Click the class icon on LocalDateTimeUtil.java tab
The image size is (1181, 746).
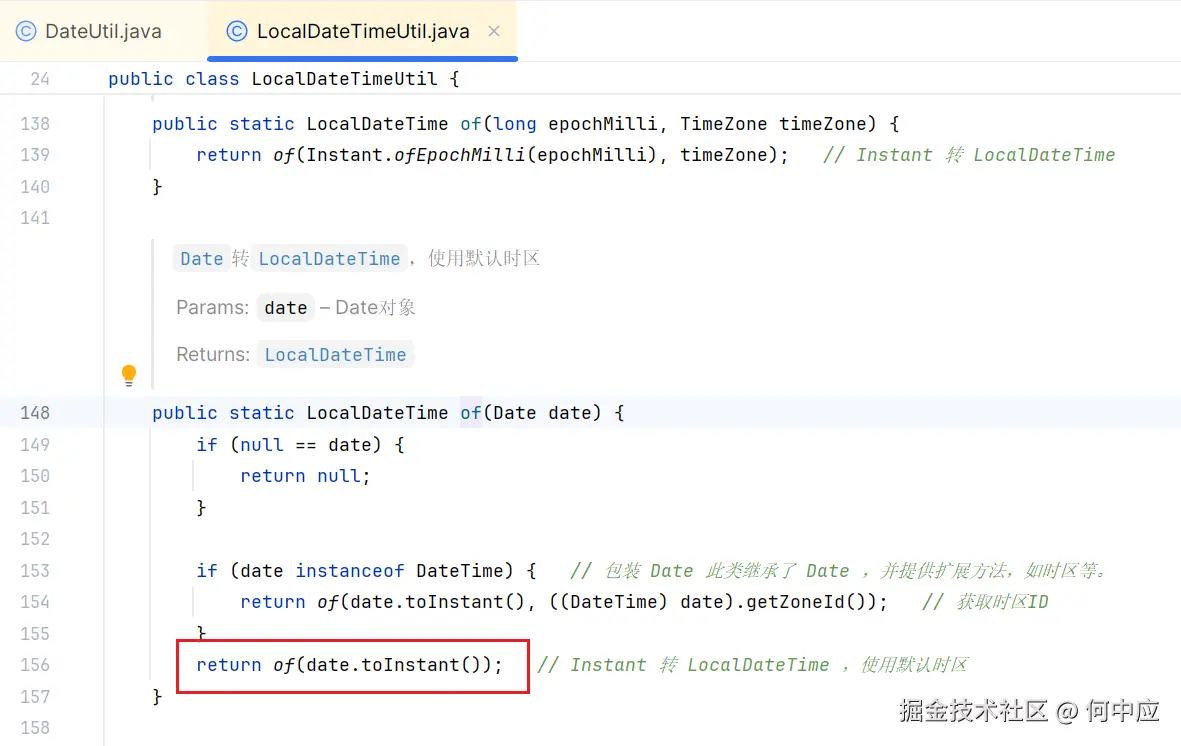click(237, 31)
